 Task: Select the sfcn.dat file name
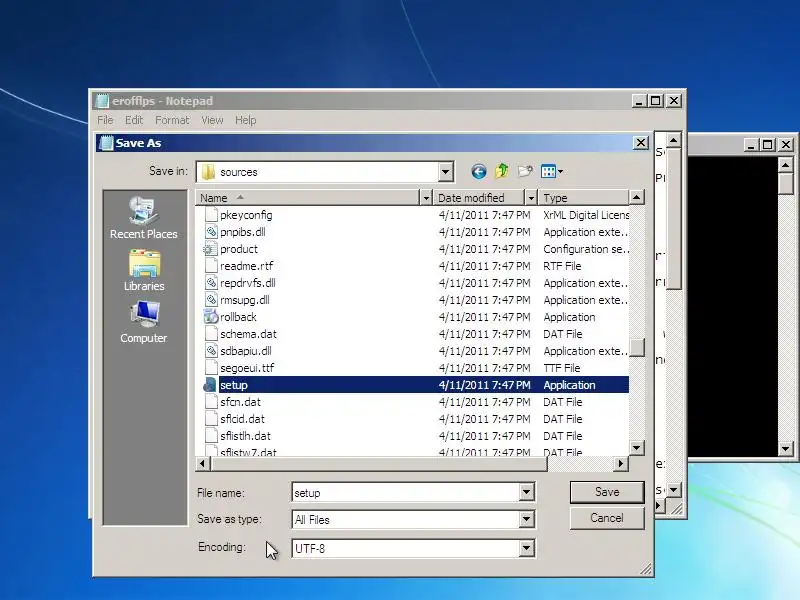tap(240, 402)
